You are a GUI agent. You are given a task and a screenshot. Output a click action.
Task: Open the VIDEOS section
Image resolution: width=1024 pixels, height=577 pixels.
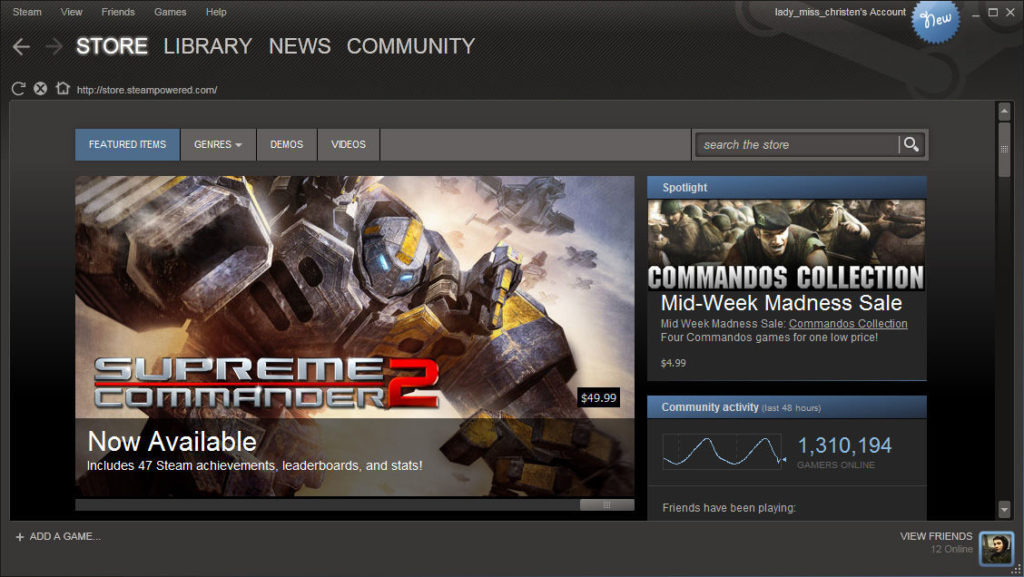point(348,144)
